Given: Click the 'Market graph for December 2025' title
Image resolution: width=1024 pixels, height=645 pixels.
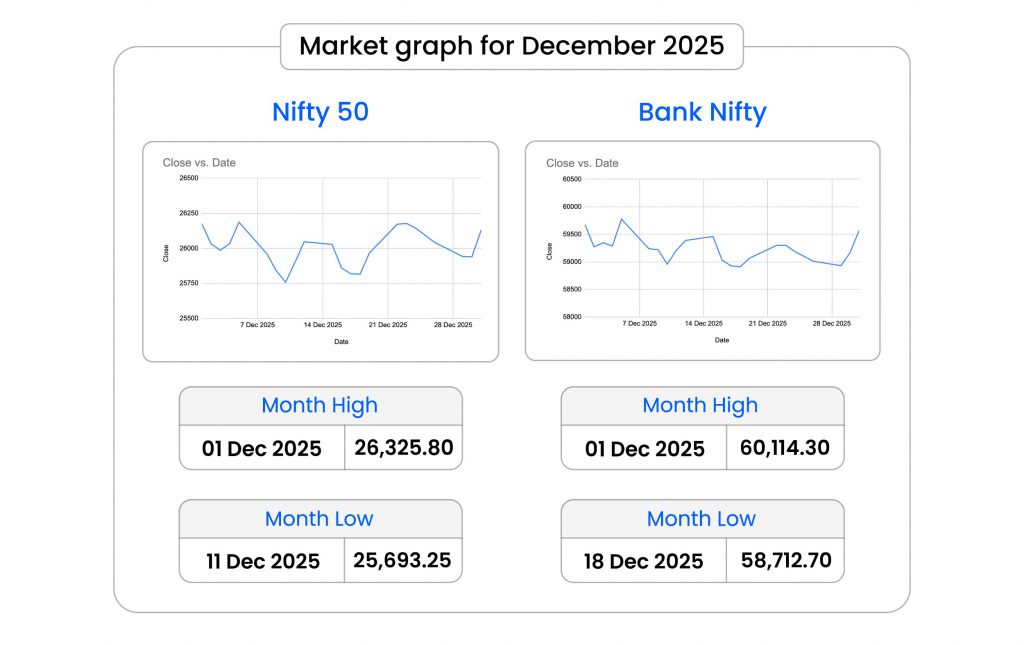Looking at the screenshot, I should [511, 46].
